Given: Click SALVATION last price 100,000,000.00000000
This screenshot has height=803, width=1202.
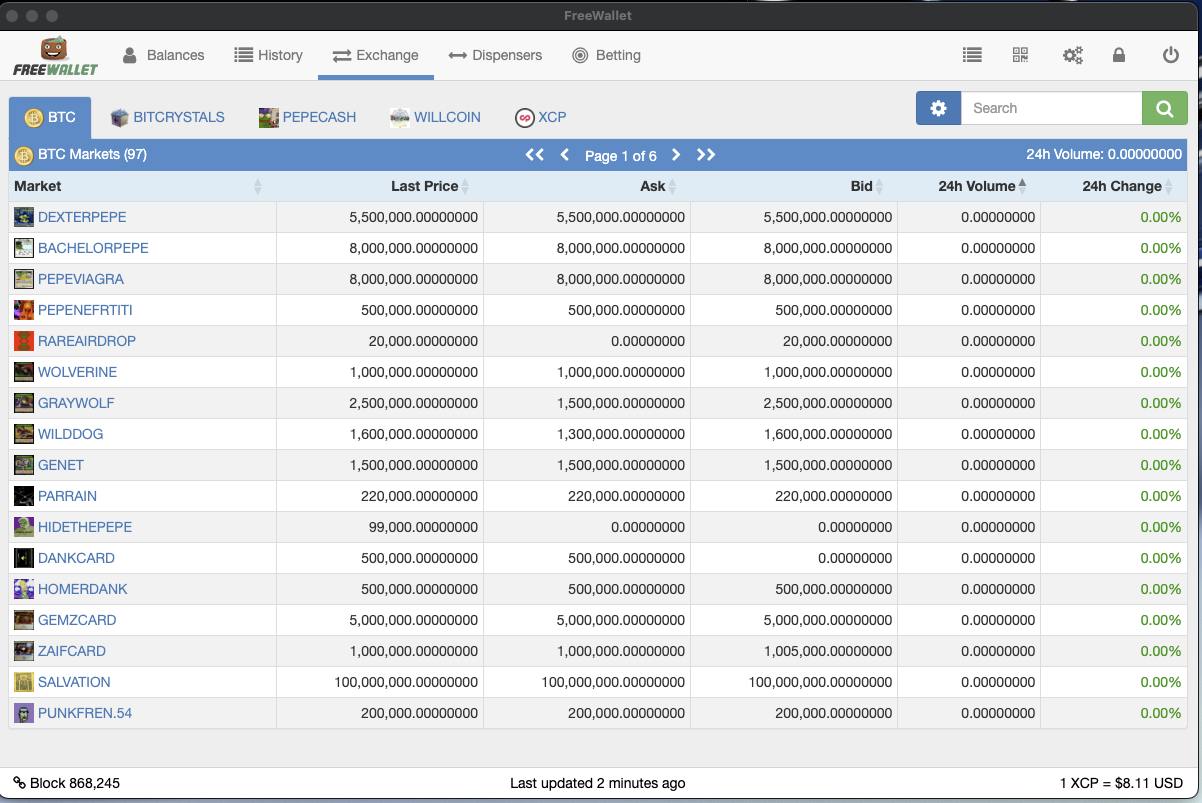Looking at the screenshot, I should pyautogui.click(x=406, y=682).
